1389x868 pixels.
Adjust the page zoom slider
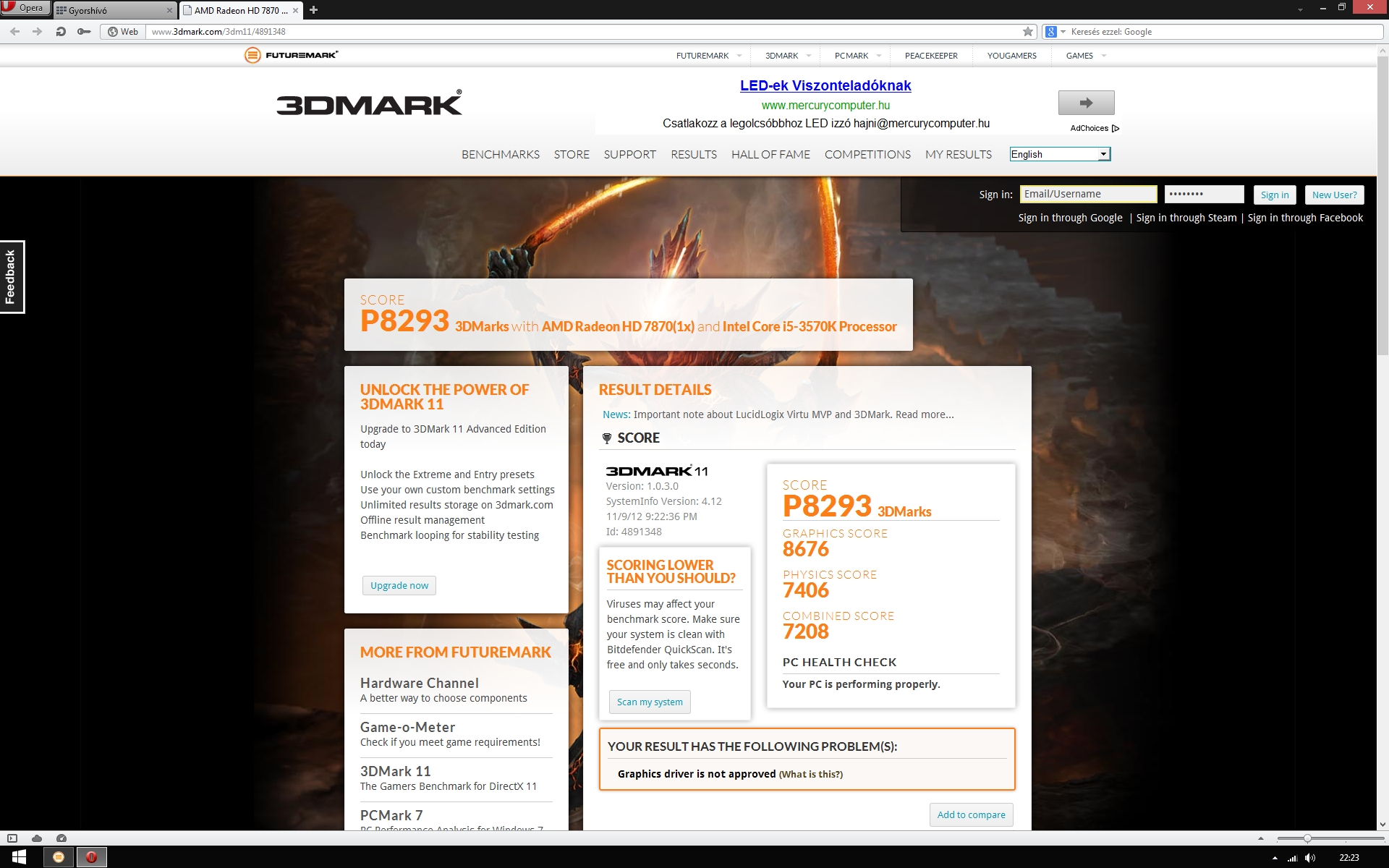pos(1307,838)
